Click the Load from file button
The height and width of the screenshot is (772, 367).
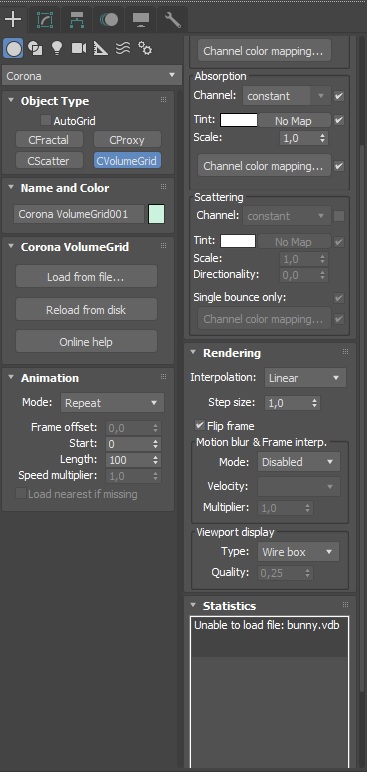pos(86,277)
